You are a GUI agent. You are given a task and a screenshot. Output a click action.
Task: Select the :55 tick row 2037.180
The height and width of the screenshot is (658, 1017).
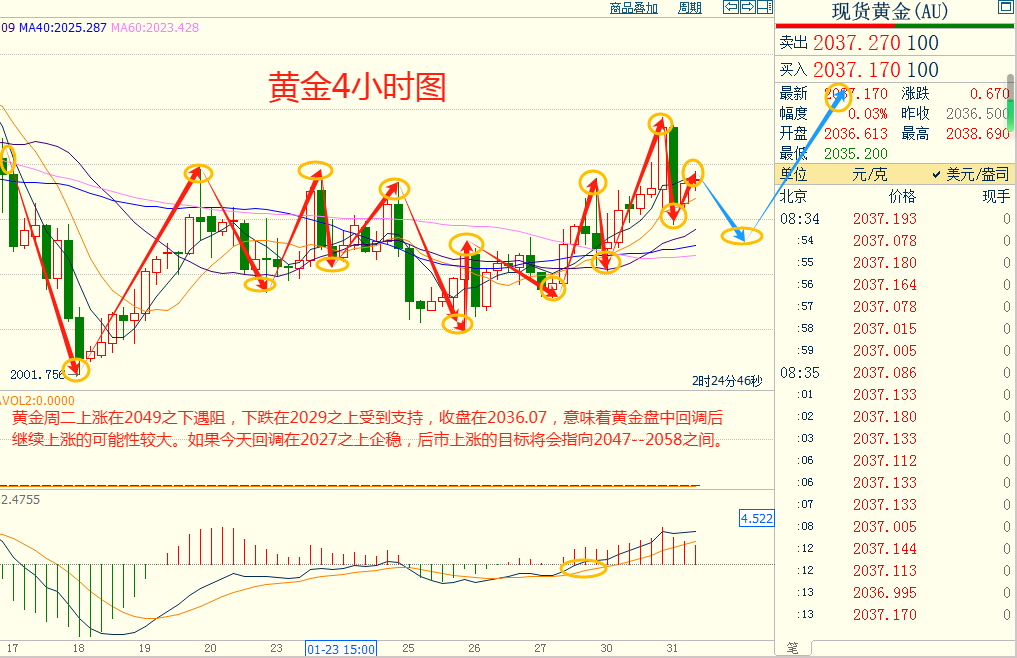(894, 263)
